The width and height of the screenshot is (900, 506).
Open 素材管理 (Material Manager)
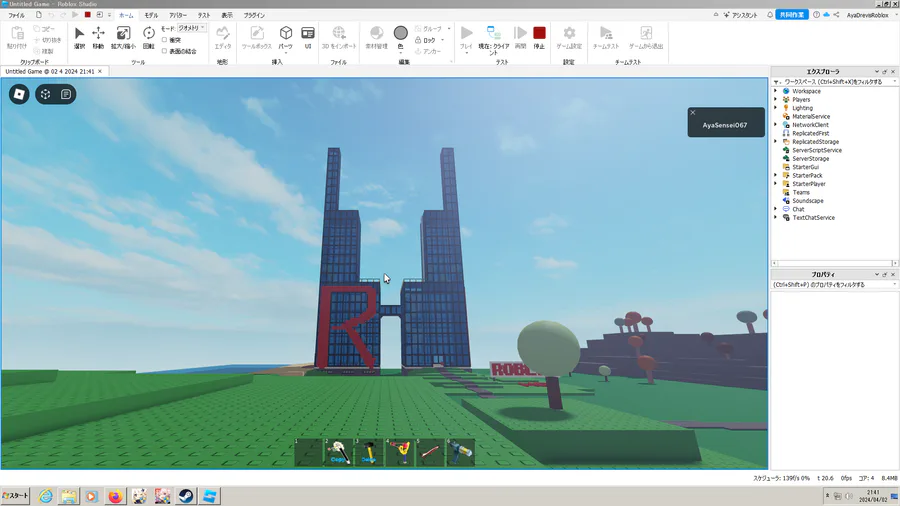[x=377, y=38]
